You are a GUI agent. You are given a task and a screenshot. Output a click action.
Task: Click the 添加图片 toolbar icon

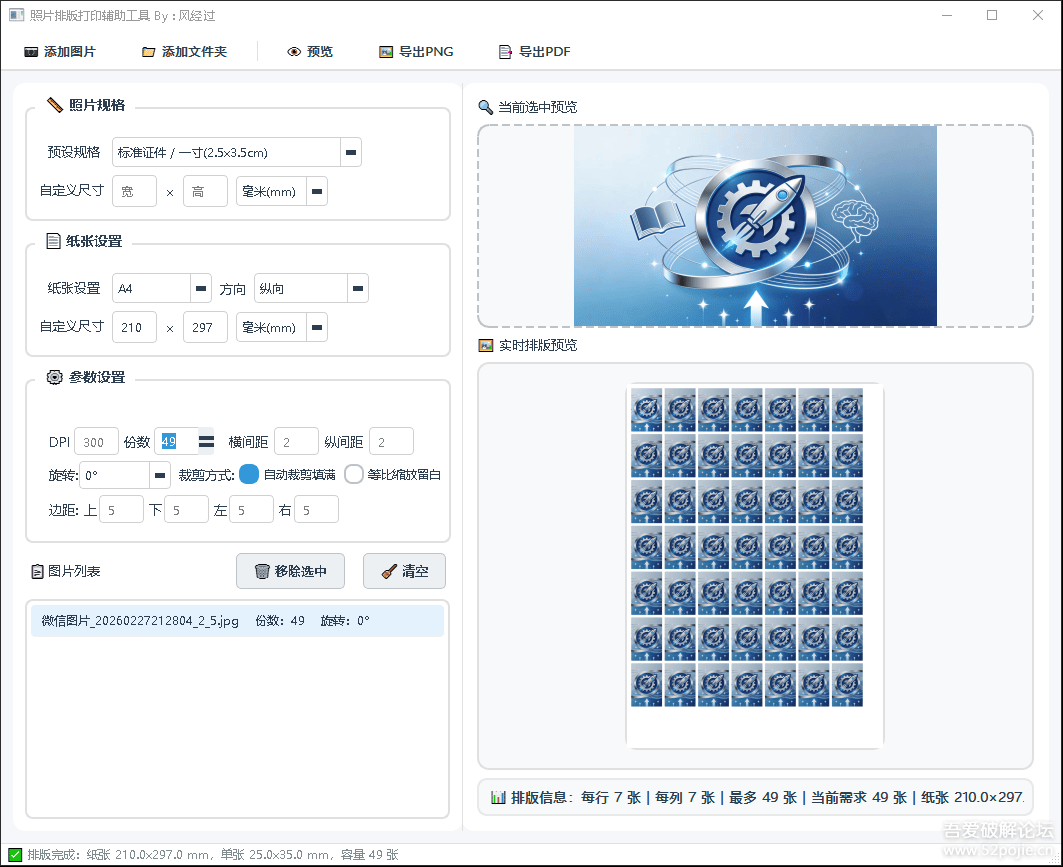pos(31,52)
